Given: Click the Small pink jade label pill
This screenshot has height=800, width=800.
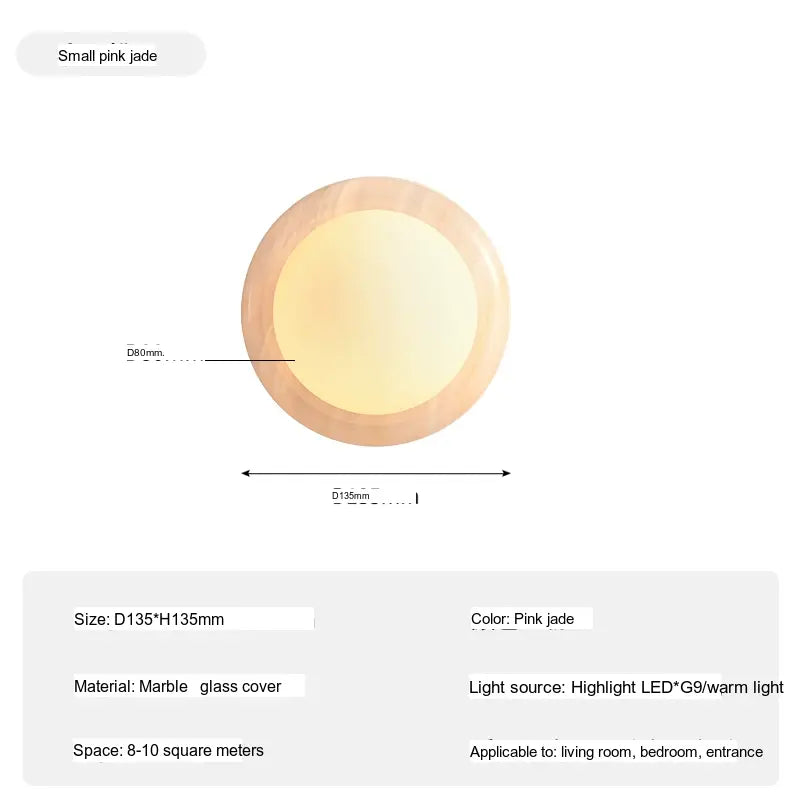Looking at the screenshot, I should click(x=111, y=54).
